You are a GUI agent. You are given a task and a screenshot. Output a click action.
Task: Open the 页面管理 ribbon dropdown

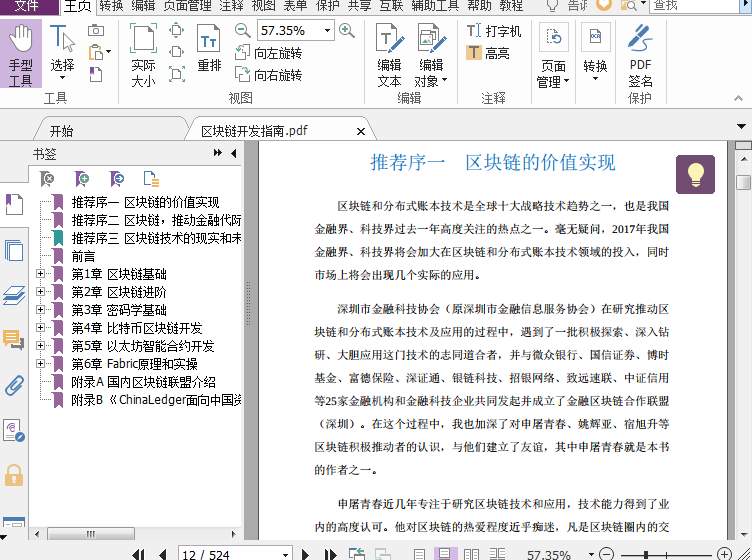pos(553,56)
